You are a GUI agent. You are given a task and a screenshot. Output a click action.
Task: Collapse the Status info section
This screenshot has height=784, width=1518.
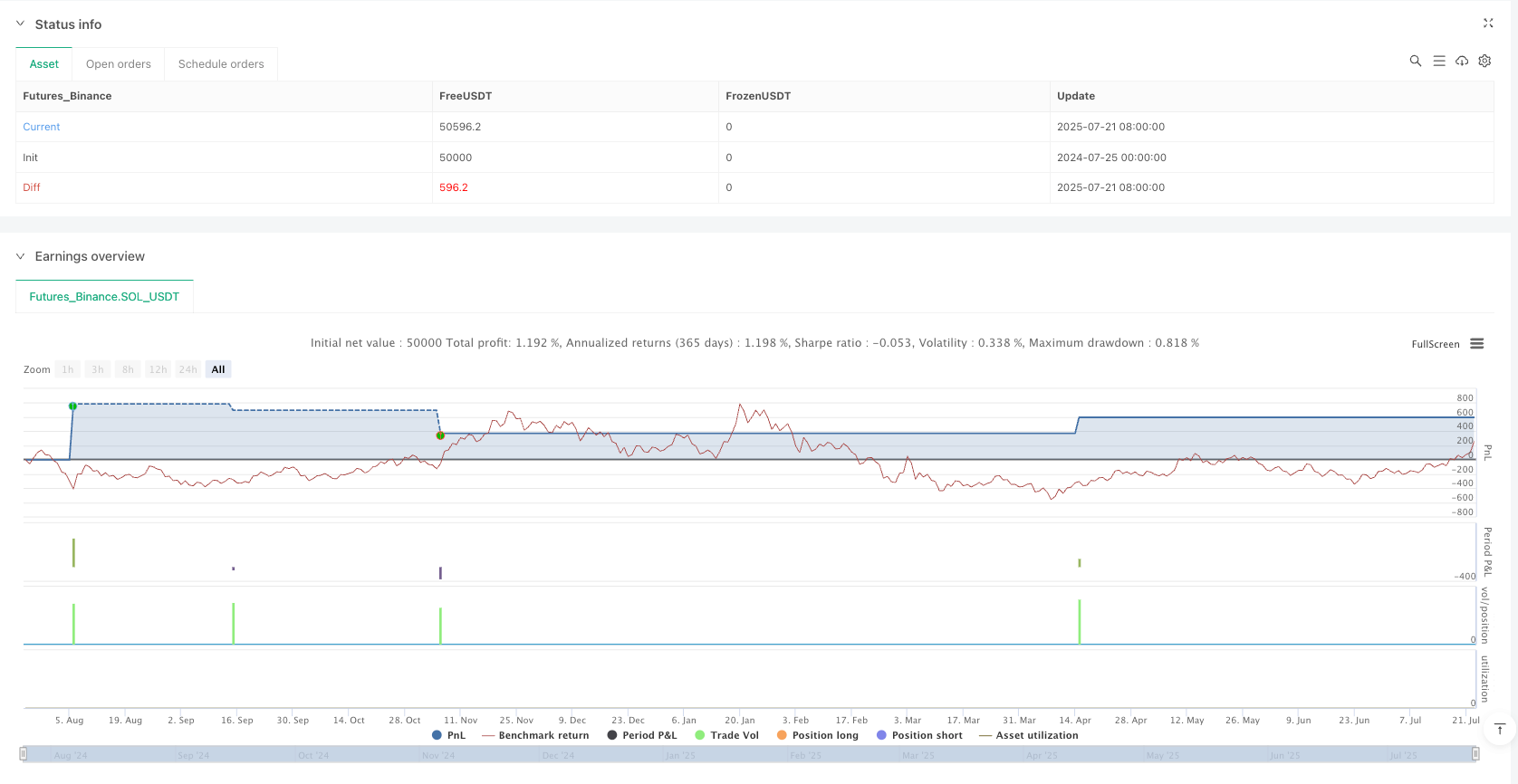pyautogui.click(x=21, y=24)
